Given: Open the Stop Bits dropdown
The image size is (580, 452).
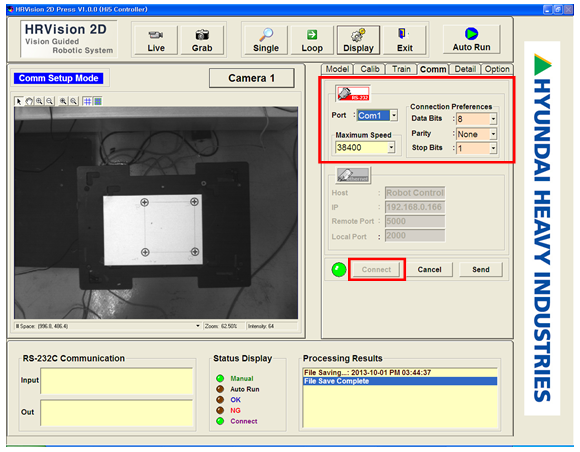Looking at the screenshot, I should pyautogui.click(x=493, y=148).
